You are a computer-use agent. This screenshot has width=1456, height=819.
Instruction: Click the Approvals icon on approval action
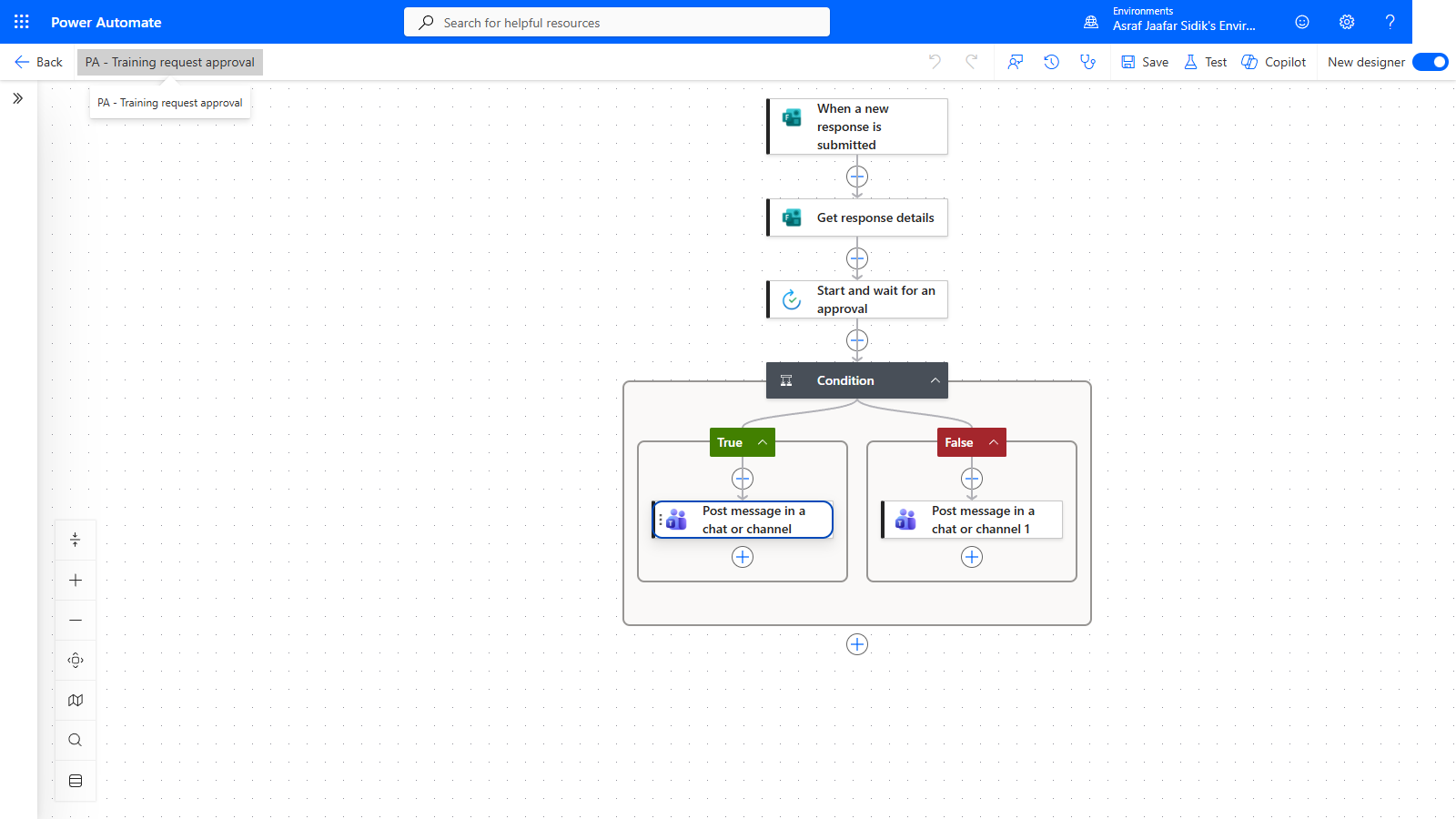pos(792,299)
